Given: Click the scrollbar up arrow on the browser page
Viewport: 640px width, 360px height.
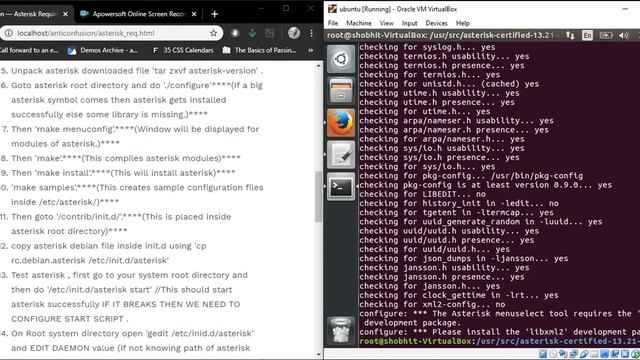Looking at the screenshot, I should [x=318, y=66].
